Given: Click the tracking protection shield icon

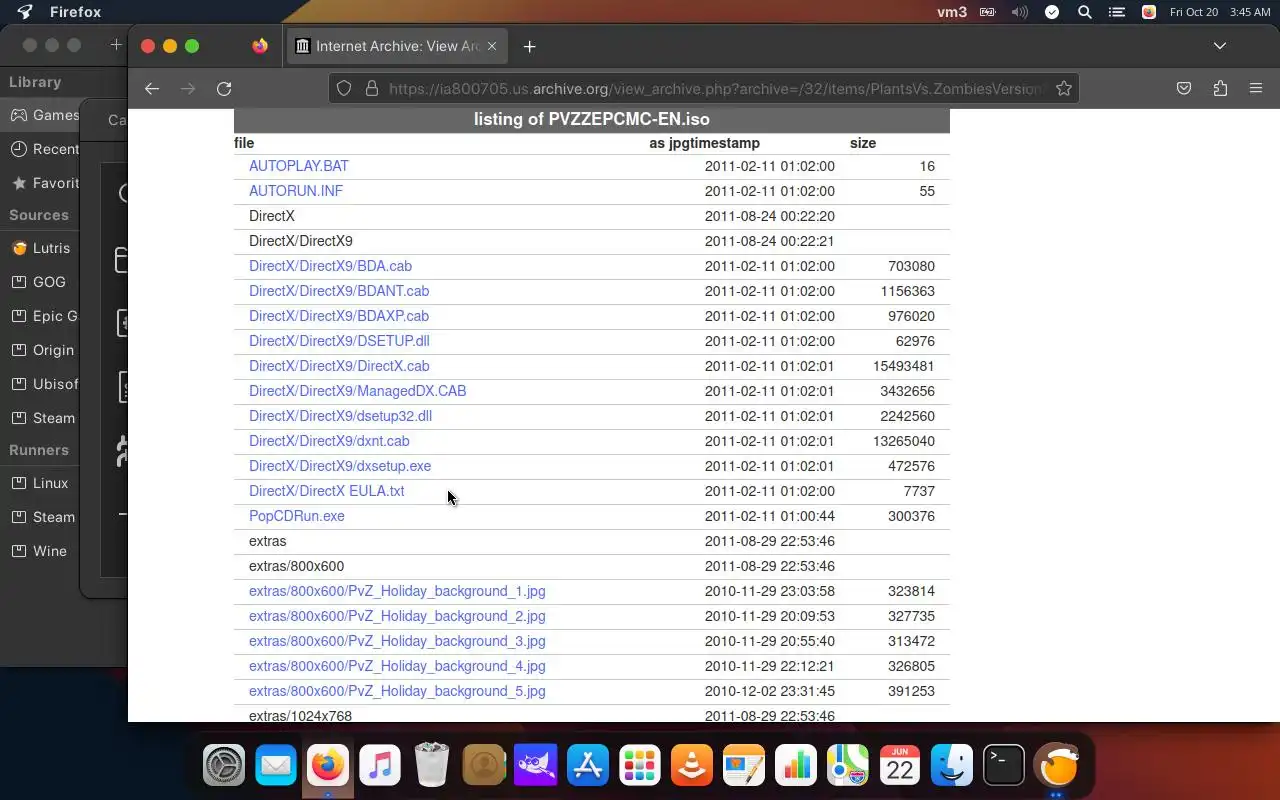Looking at the screenshot, I should coord(344,89).
